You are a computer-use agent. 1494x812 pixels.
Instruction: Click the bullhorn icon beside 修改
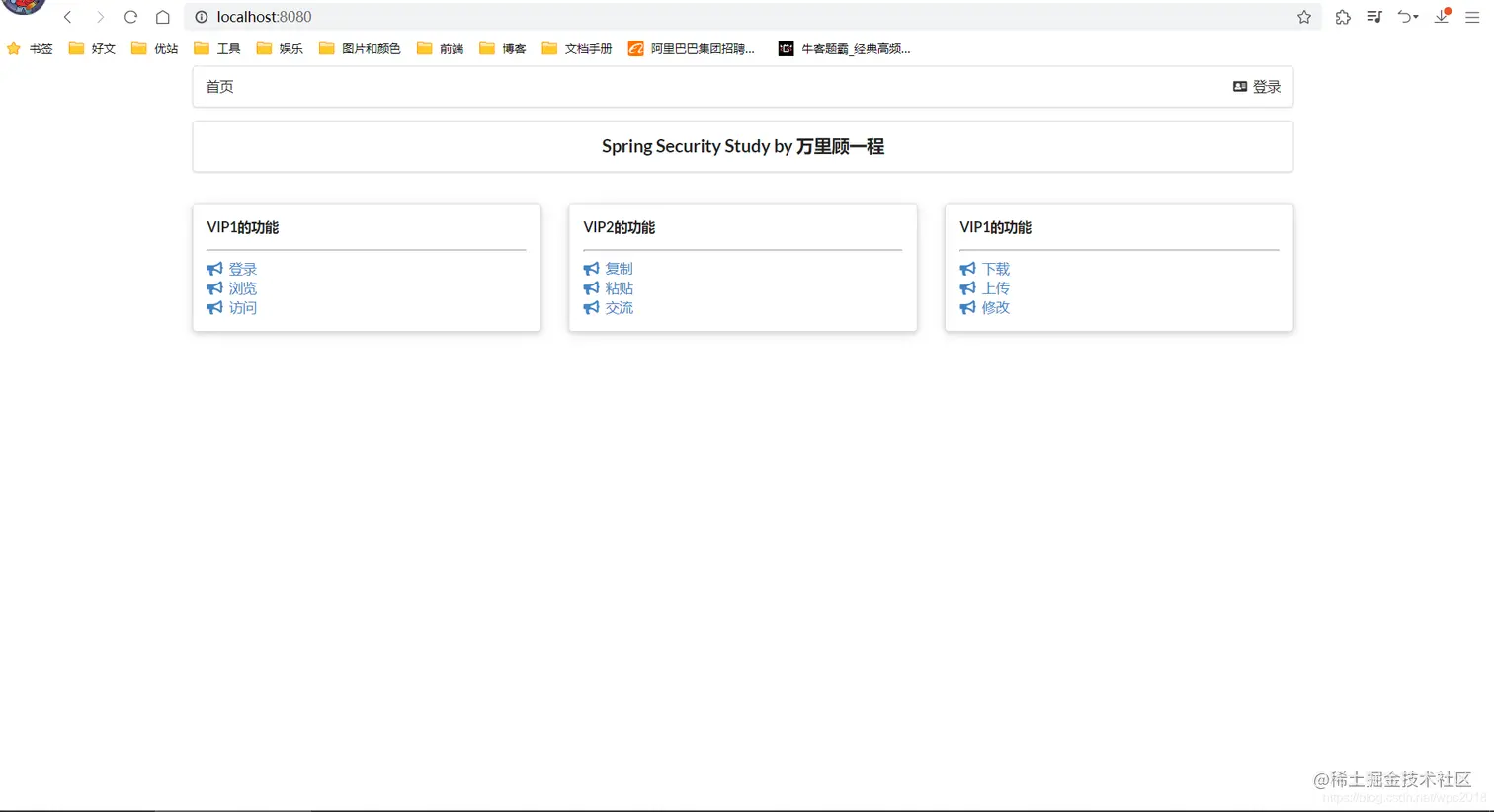tap(967, 308)
